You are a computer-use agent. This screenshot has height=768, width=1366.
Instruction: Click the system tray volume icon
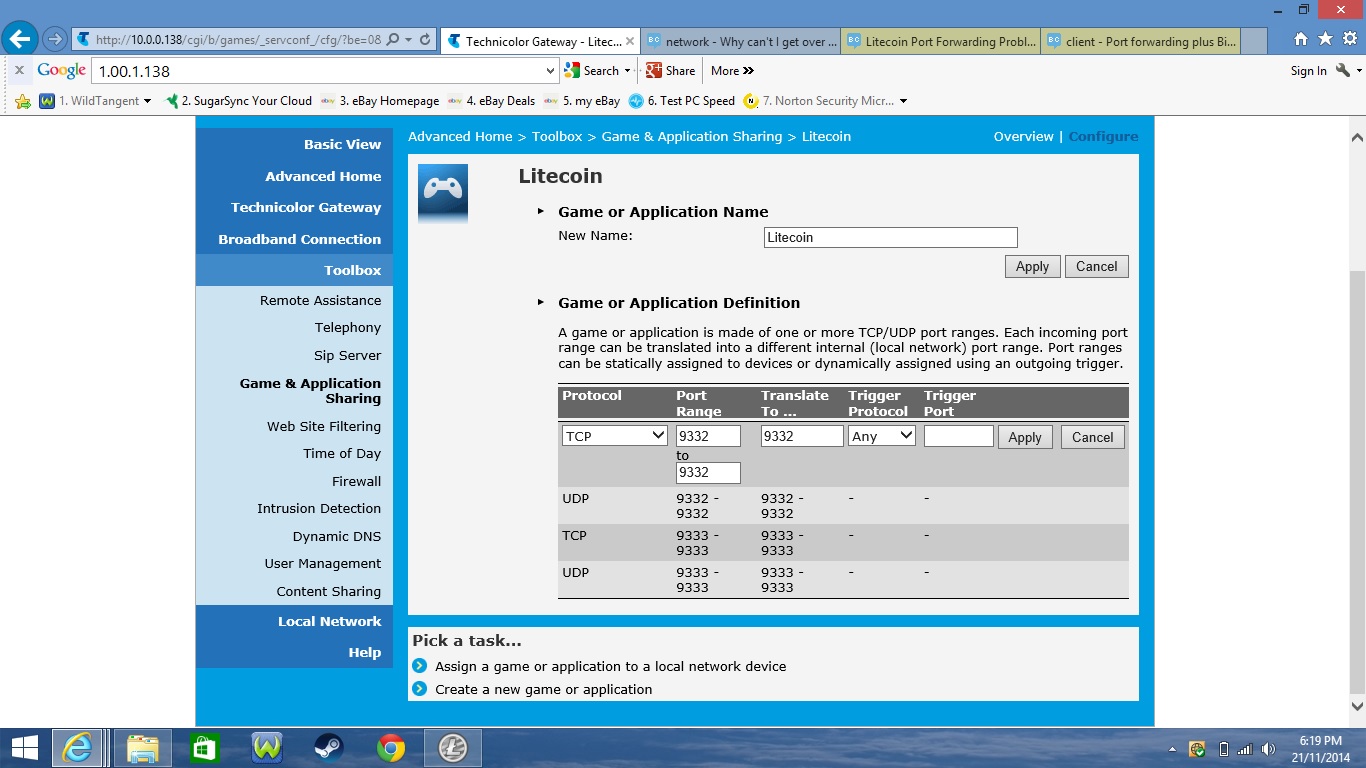point(1269,749)
